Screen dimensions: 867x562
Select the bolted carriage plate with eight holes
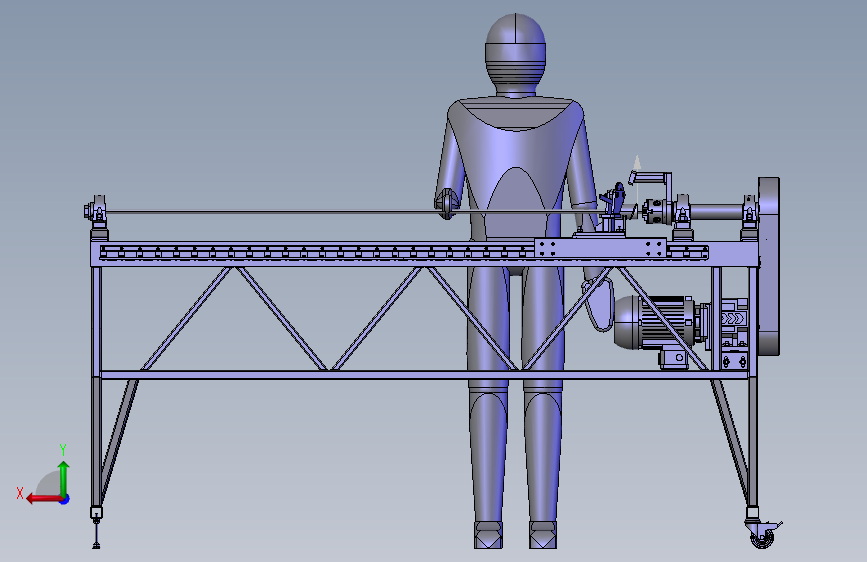[600, 247]
